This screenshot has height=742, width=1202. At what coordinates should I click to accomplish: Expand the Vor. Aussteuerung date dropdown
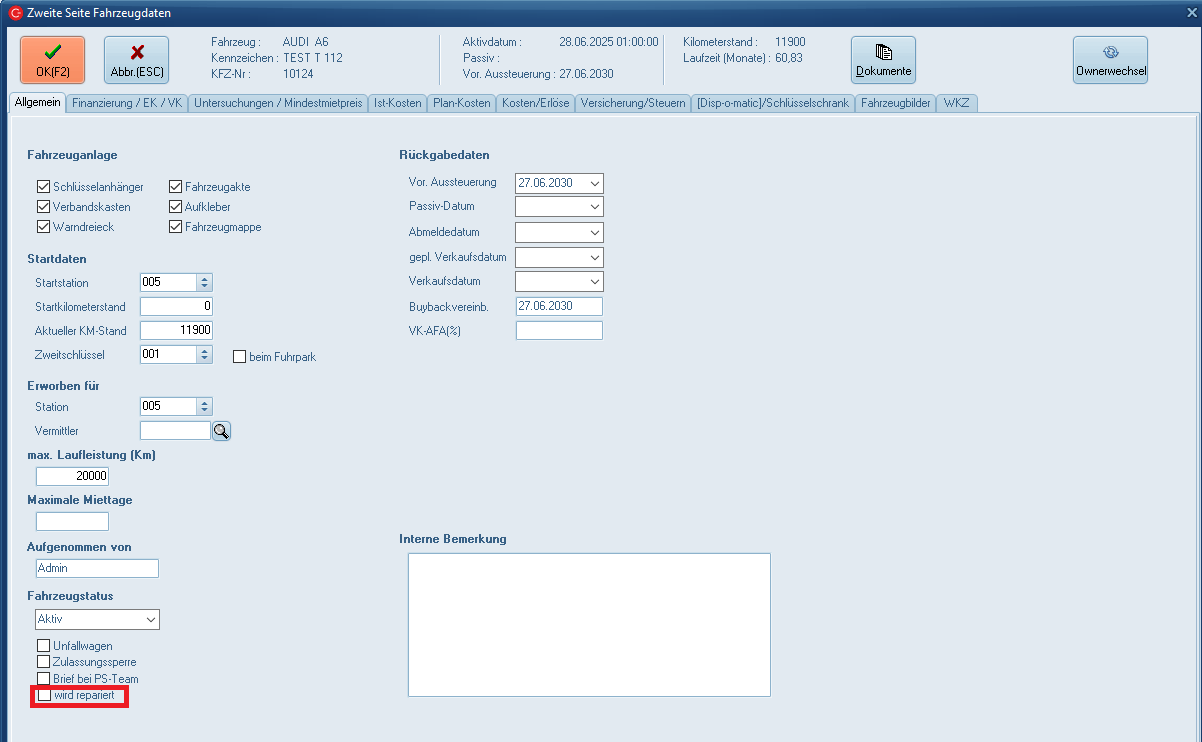tap(595, 184)
